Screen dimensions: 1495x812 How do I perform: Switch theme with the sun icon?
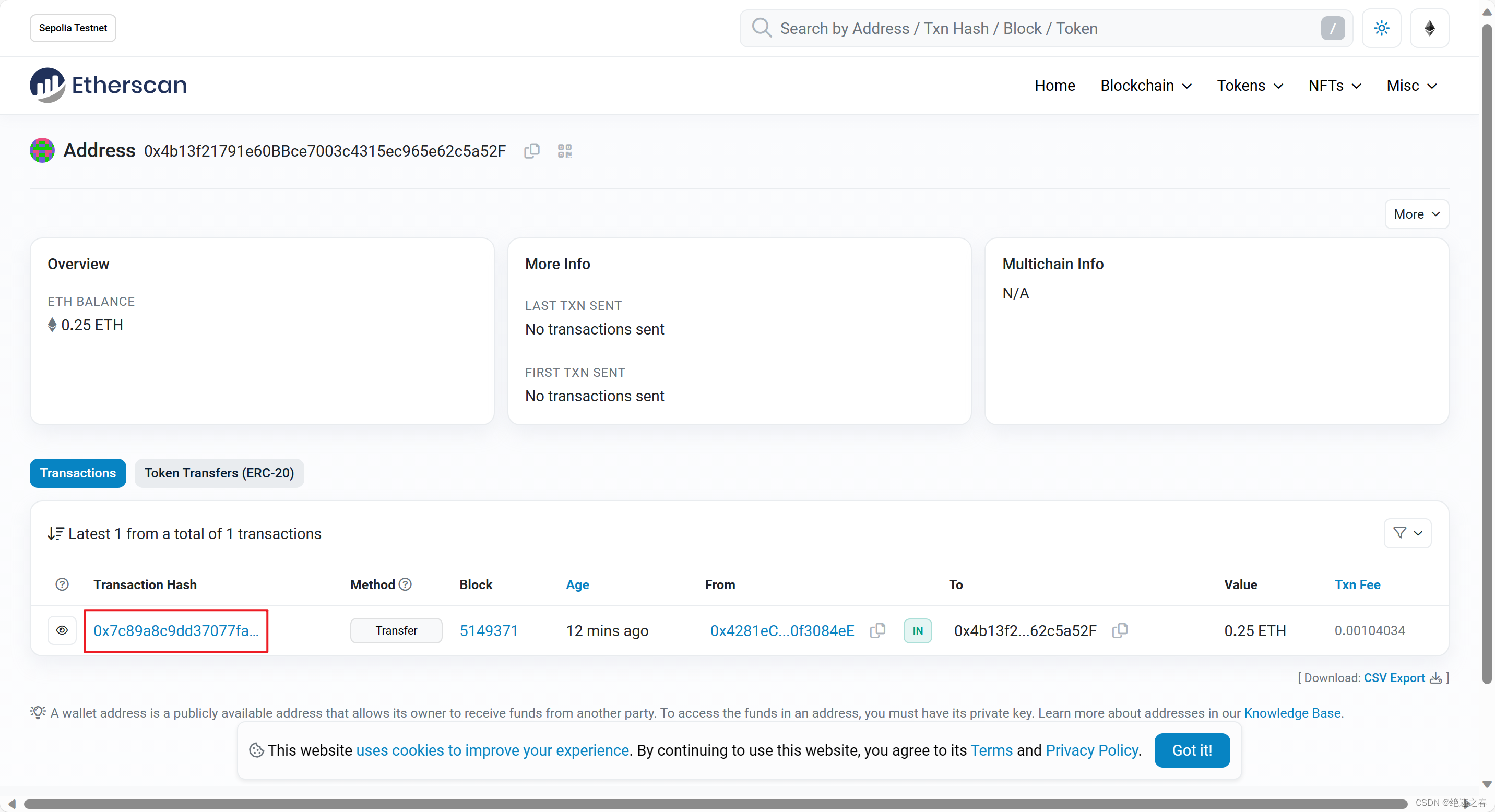pos(1381,28)
